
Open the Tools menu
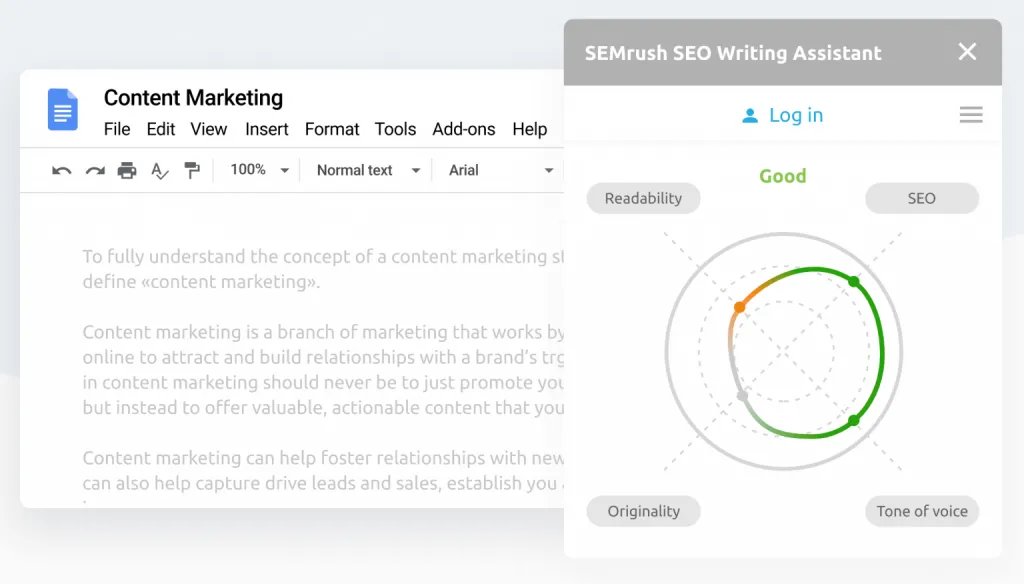click(395, 129)
